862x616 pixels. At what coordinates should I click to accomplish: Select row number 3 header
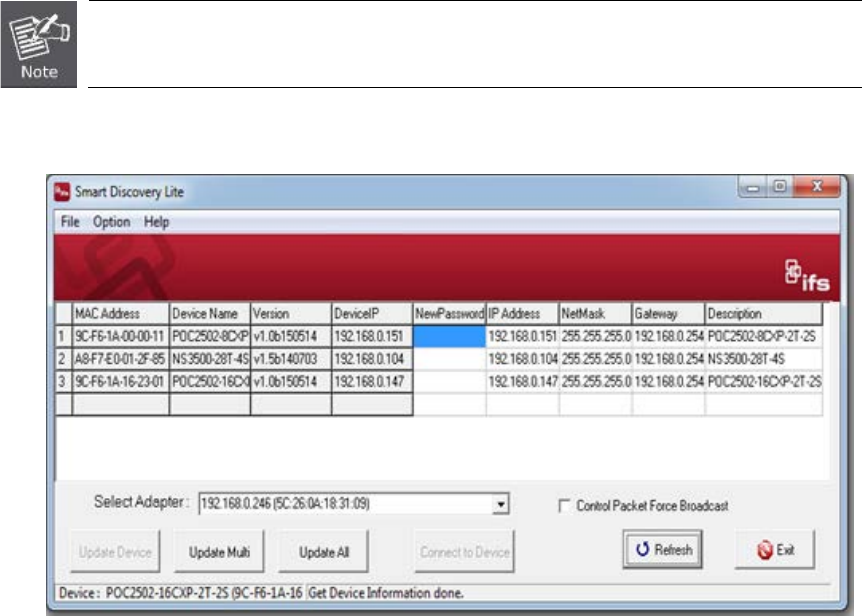click(x=63, y=381)
